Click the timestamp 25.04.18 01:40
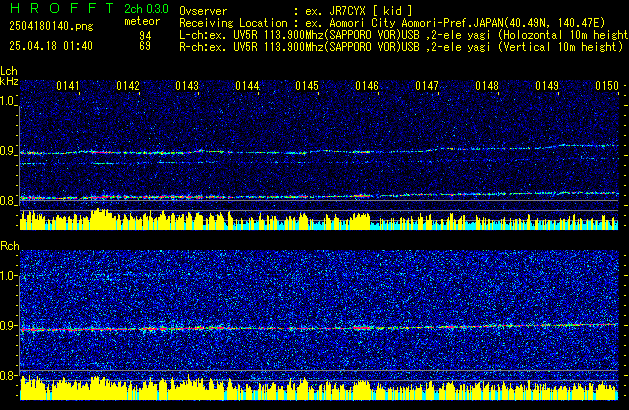This screenshot has width=629, height=410. (x=51, y=46)
